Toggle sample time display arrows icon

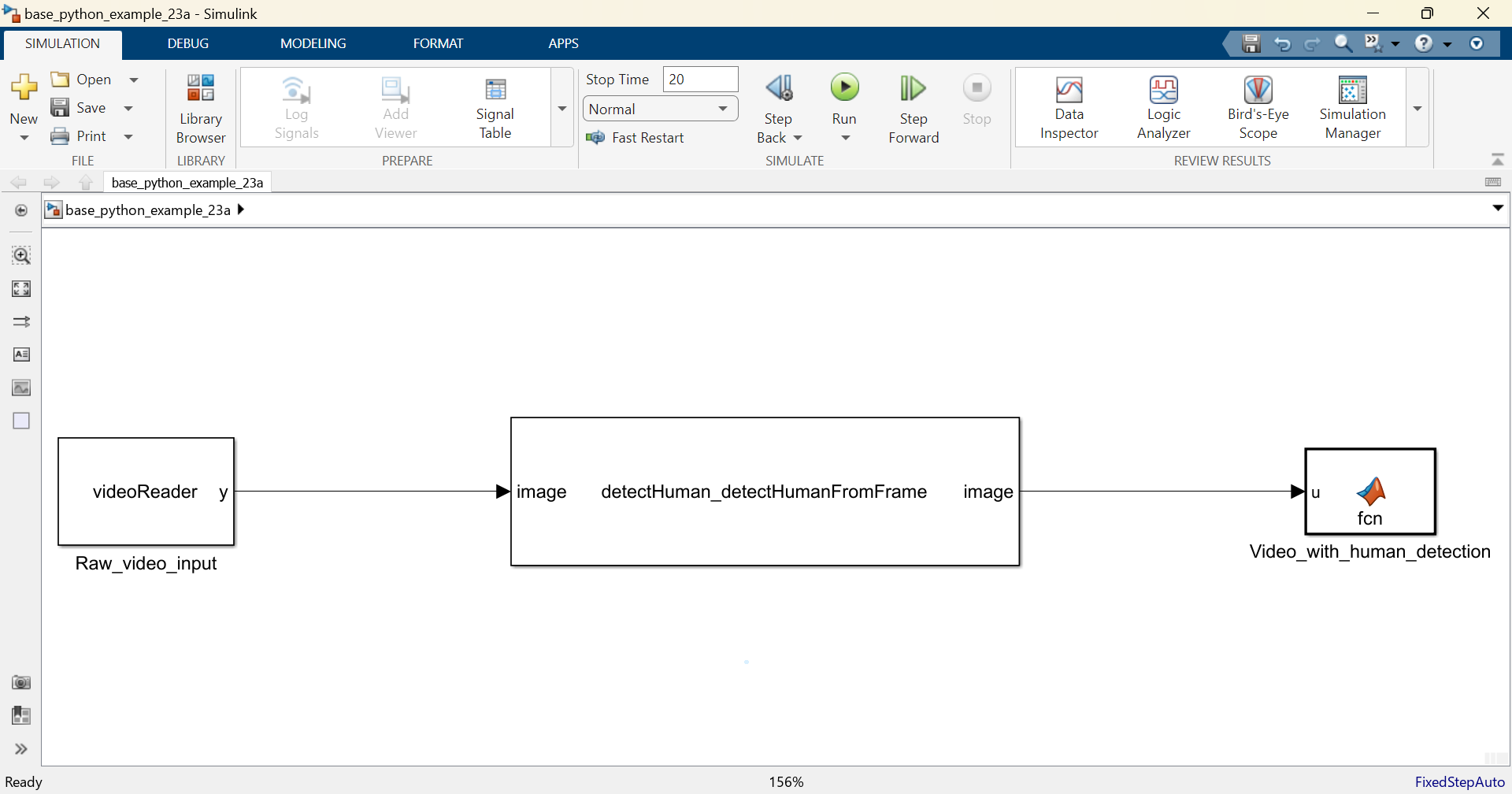[x=21, y=321]
